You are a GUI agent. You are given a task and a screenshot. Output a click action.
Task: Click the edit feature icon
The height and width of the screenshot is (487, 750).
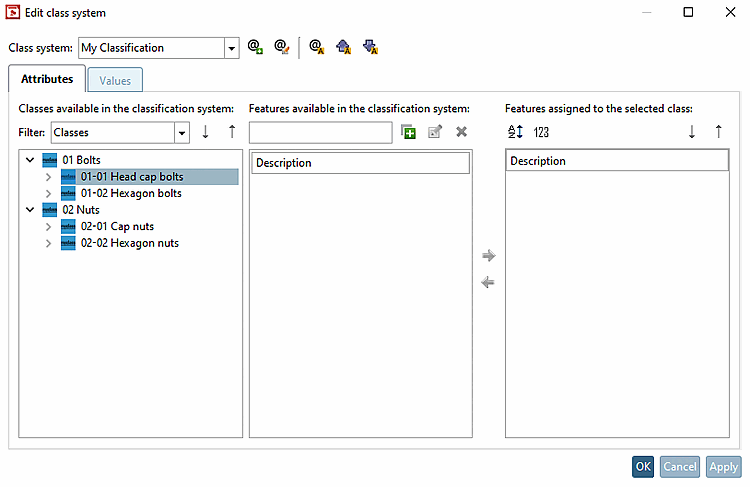435,132
